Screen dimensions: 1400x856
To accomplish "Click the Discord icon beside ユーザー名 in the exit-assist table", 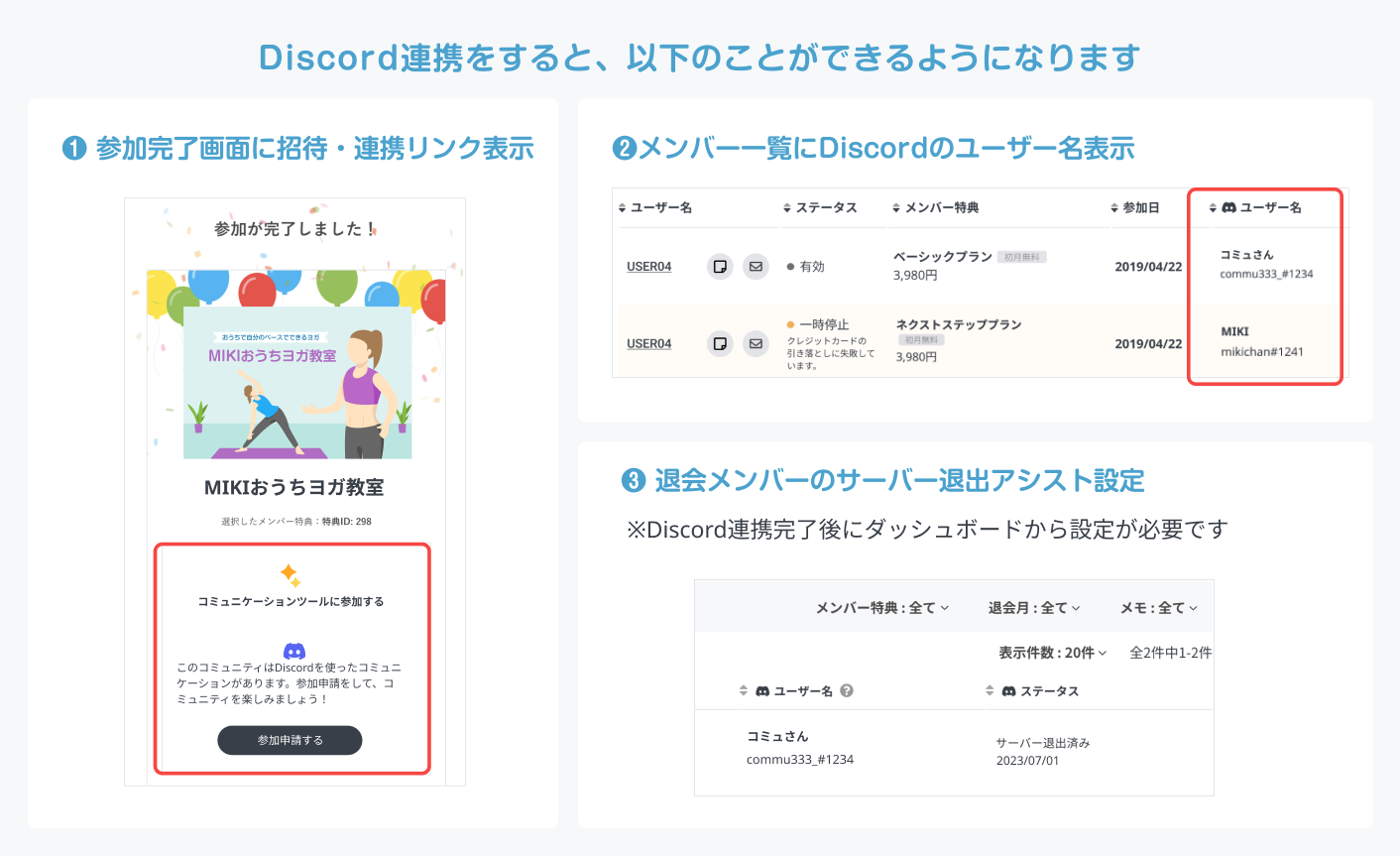I will (x=763, y=691).
